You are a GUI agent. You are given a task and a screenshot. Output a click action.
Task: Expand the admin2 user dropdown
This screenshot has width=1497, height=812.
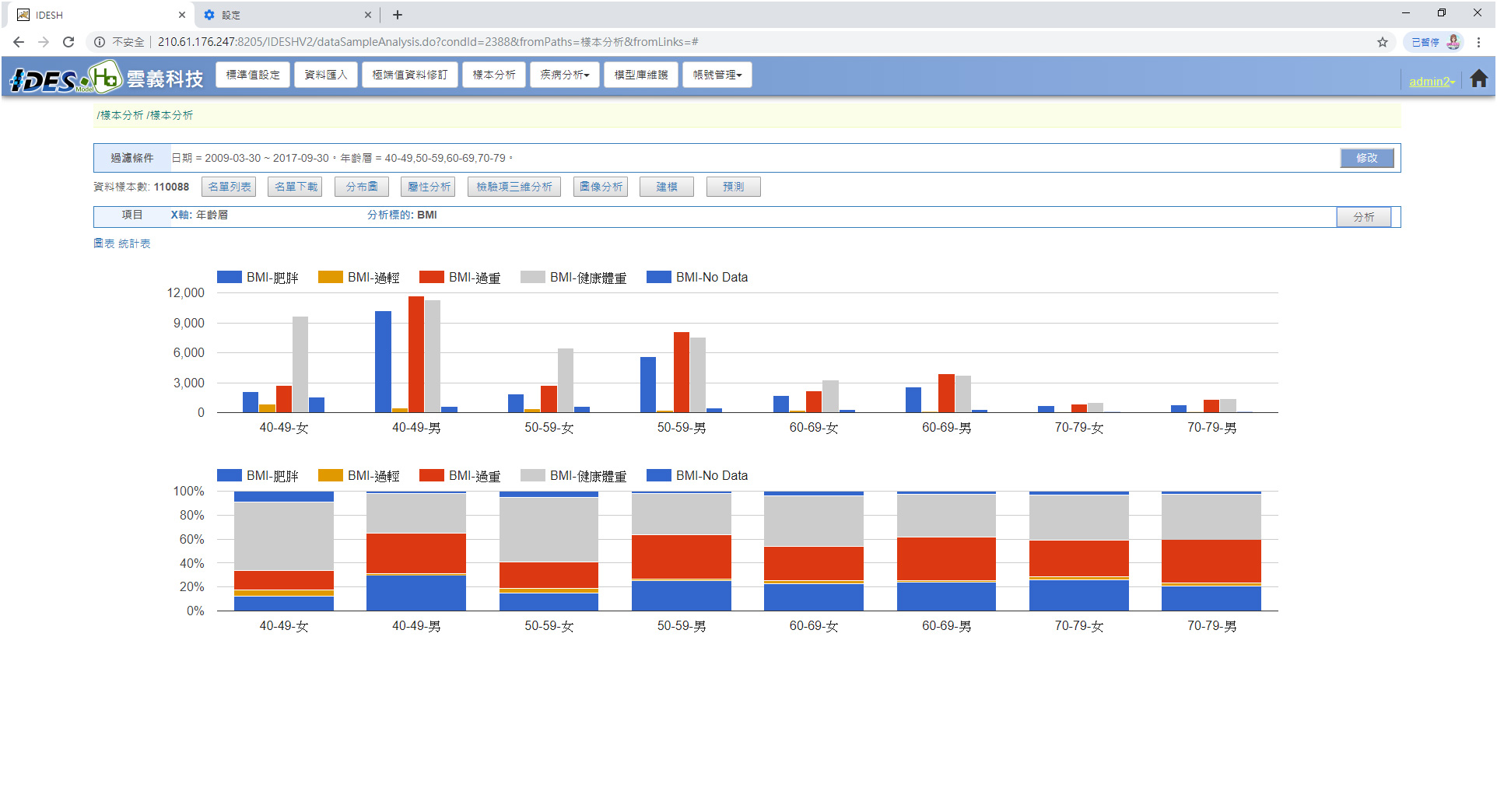[1432, 81]
